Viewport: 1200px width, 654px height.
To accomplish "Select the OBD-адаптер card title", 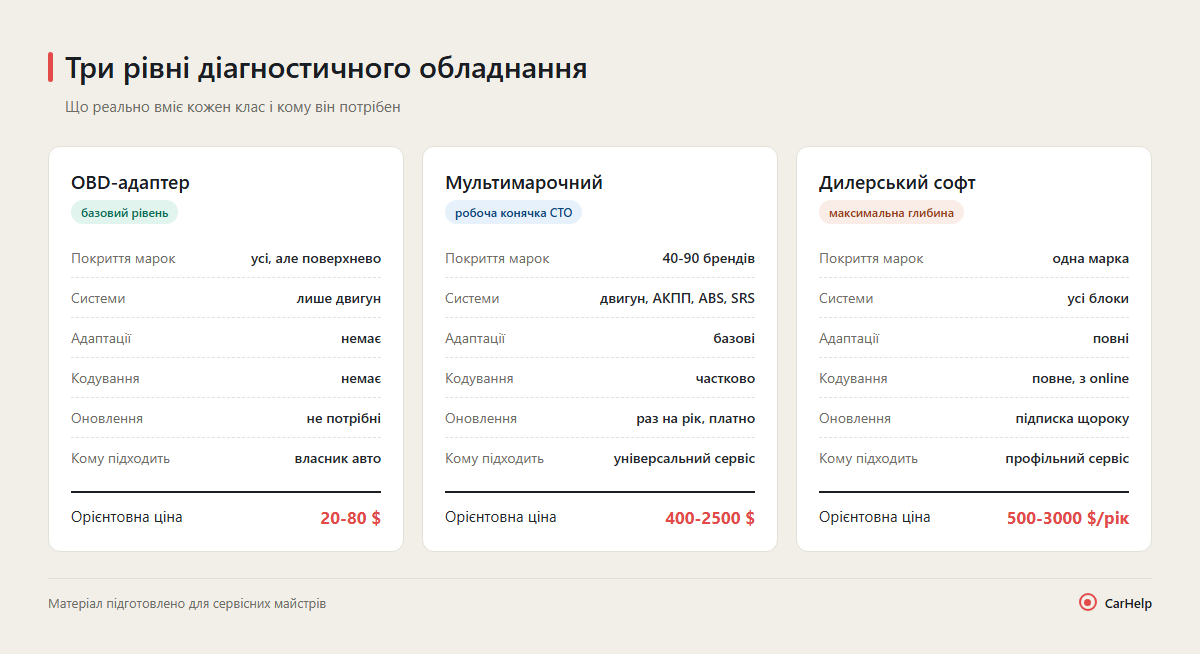I will pyautogui.click(x=130, y=183).
